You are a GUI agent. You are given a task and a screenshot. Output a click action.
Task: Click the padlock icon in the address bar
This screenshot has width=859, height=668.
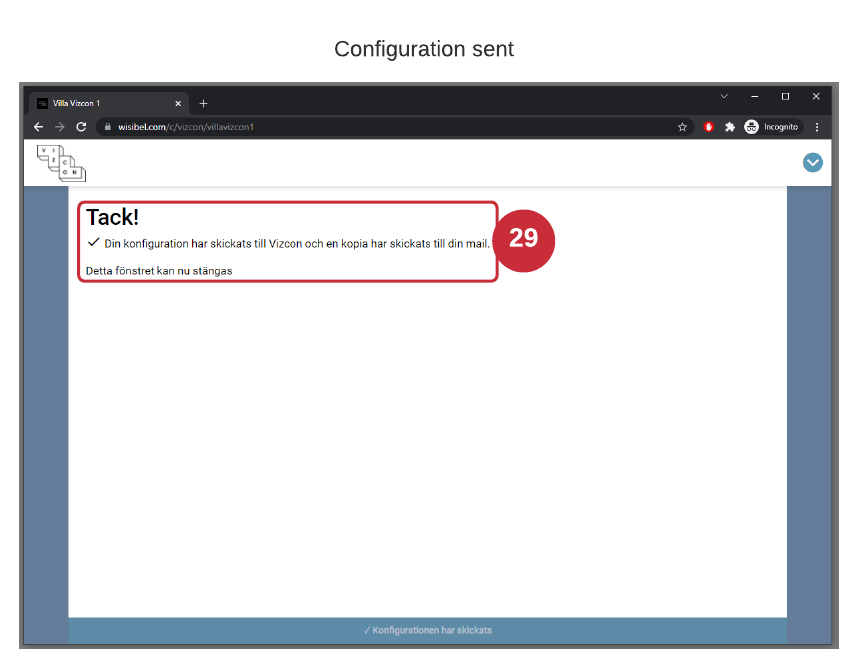coord(107,127)
